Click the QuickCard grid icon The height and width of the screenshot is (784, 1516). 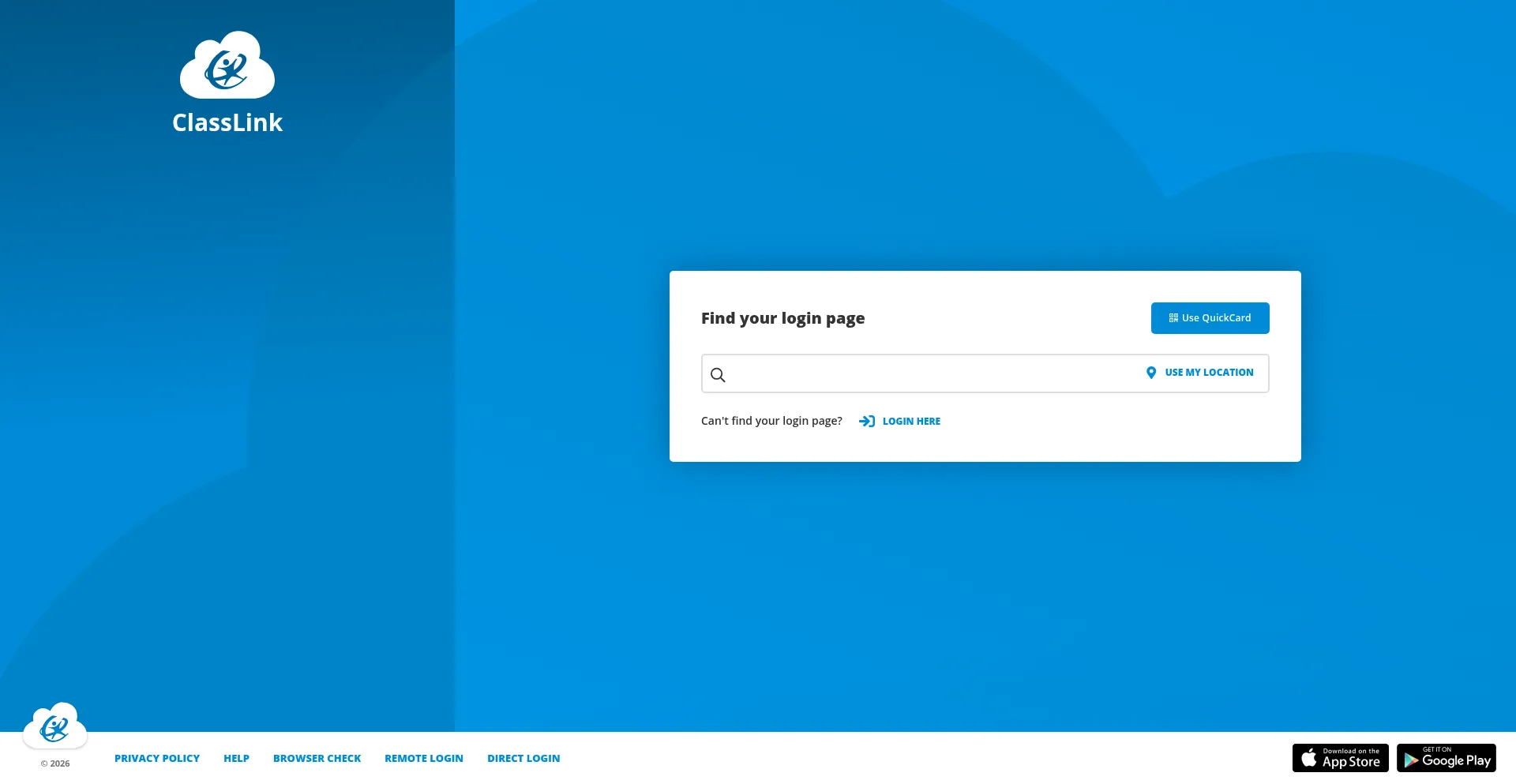coord(1172,317)
